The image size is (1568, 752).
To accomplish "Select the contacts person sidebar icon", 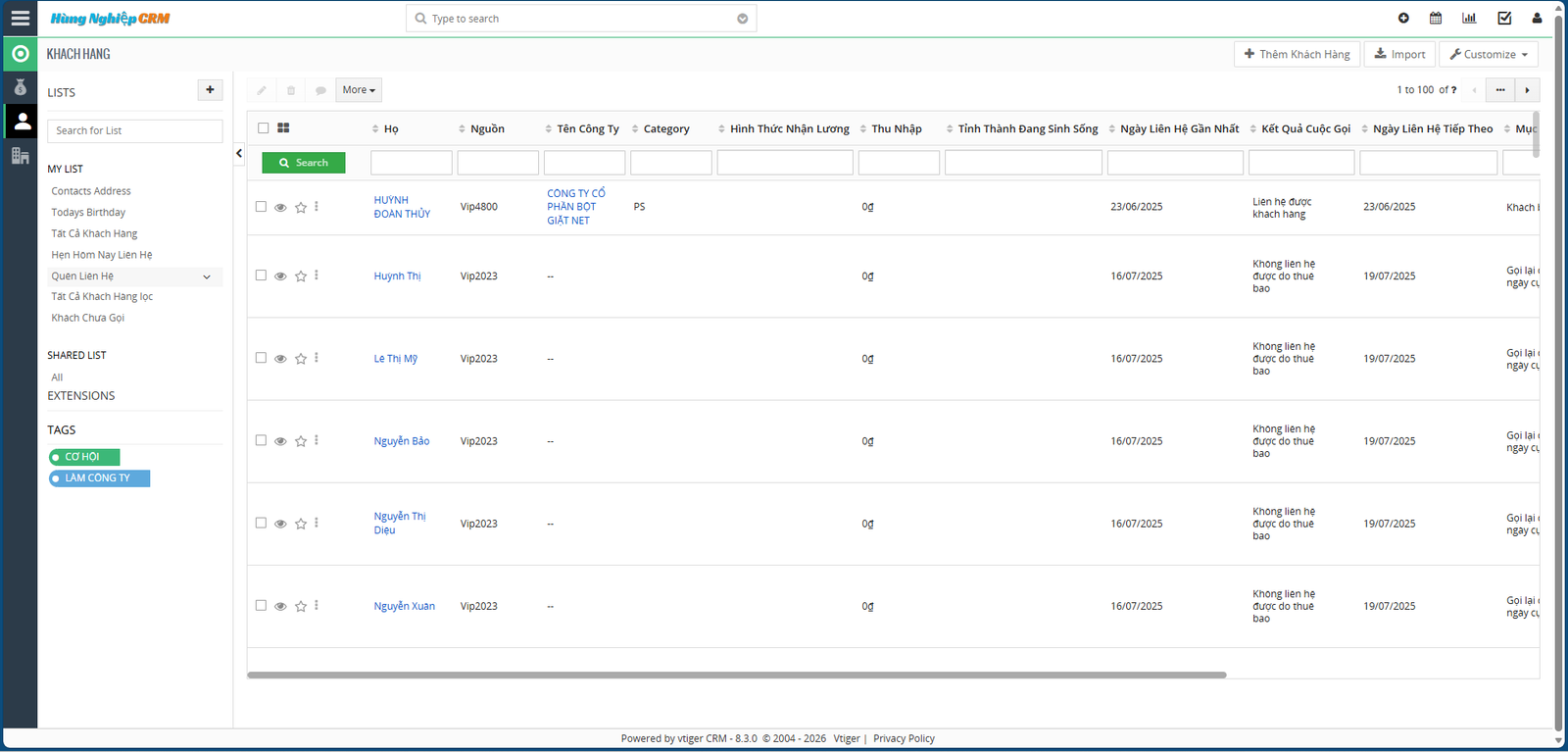I will coord(21,122).
